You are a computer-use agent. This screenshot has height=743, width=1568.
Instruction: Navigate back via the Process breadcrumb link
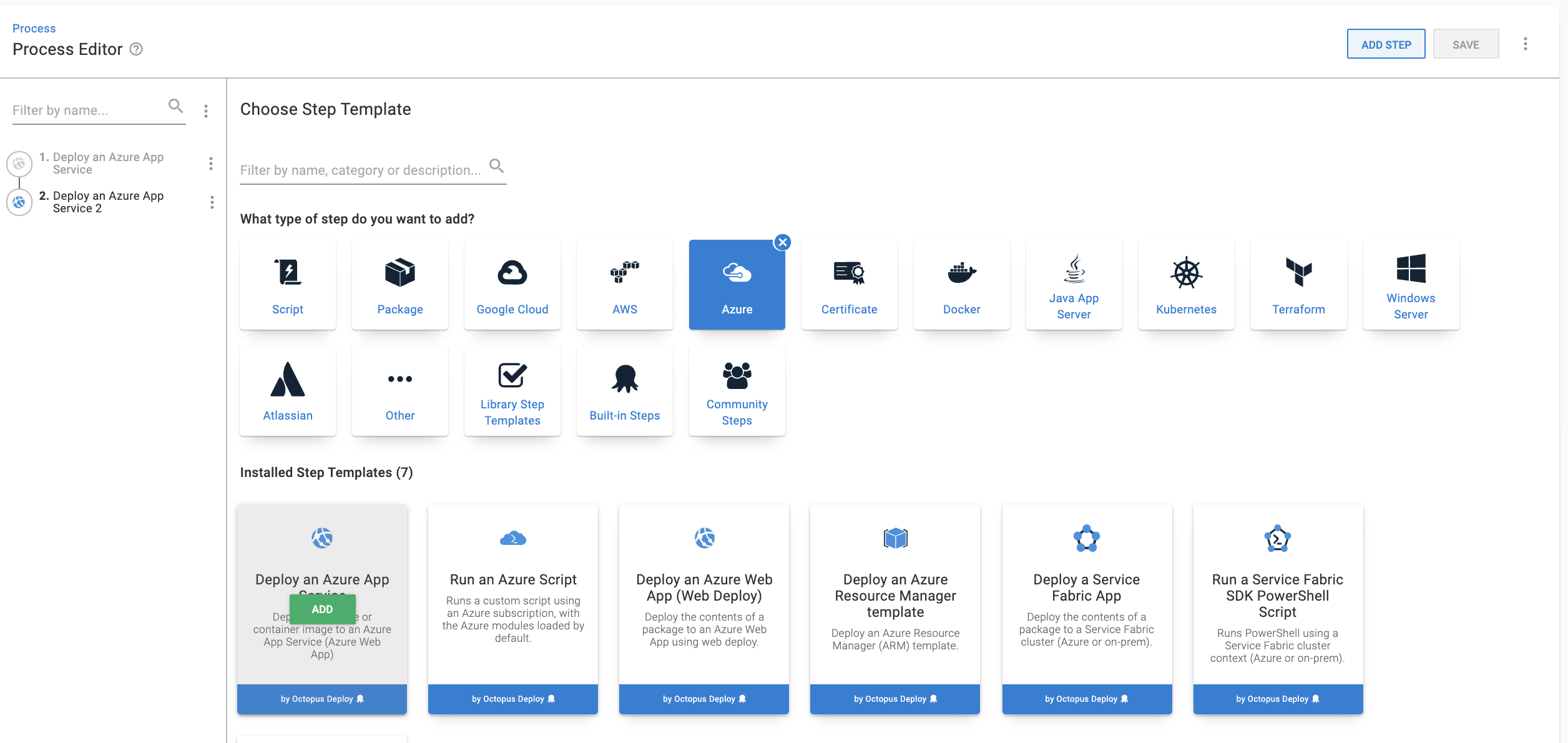click(x=34, y=28)
